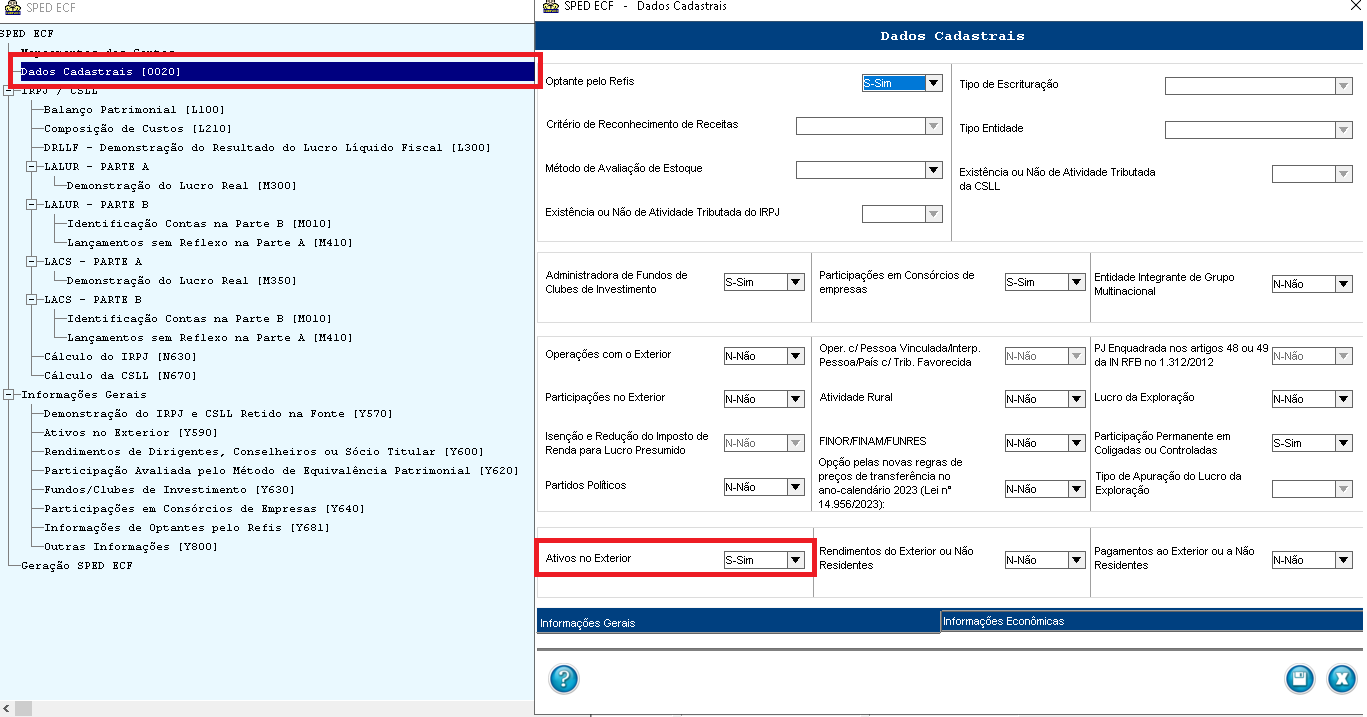Collapse the LALUR - PARTE B node
Viewport: 1367px width, 717px height.
point(31,204)
